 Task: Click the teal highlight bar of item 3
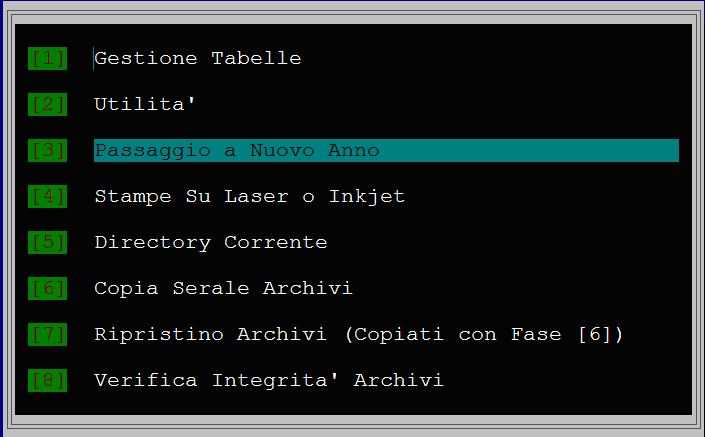click(x=386, y=150)
